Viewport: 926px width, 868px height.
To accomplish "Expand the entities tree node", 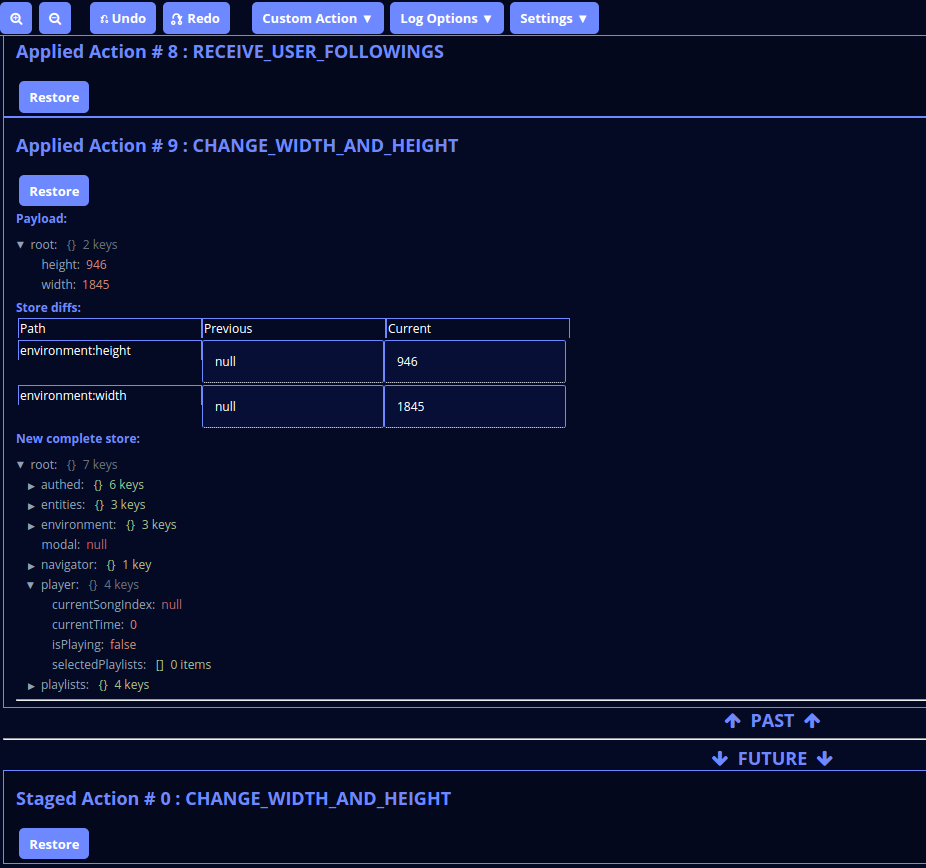I will (31, 504).
